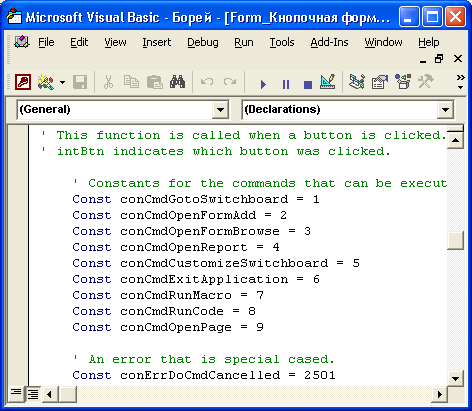Click the View Microsoft Access toolbar icon
Image resolution: width=472 pixels, height=411 pixels.
point(23,82)
